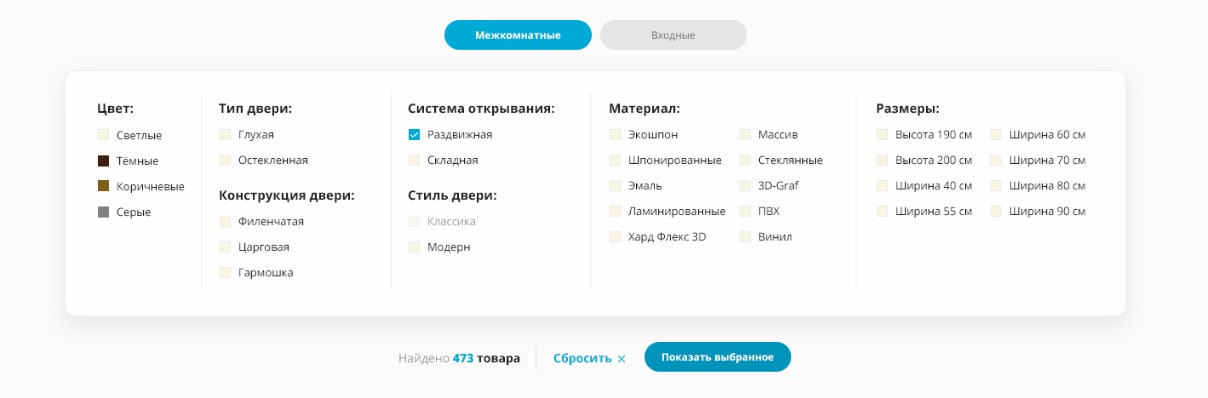This screenshot has width=1208, height=398.
Task: Check the Винил material box
Action: (x=746, y=237)
